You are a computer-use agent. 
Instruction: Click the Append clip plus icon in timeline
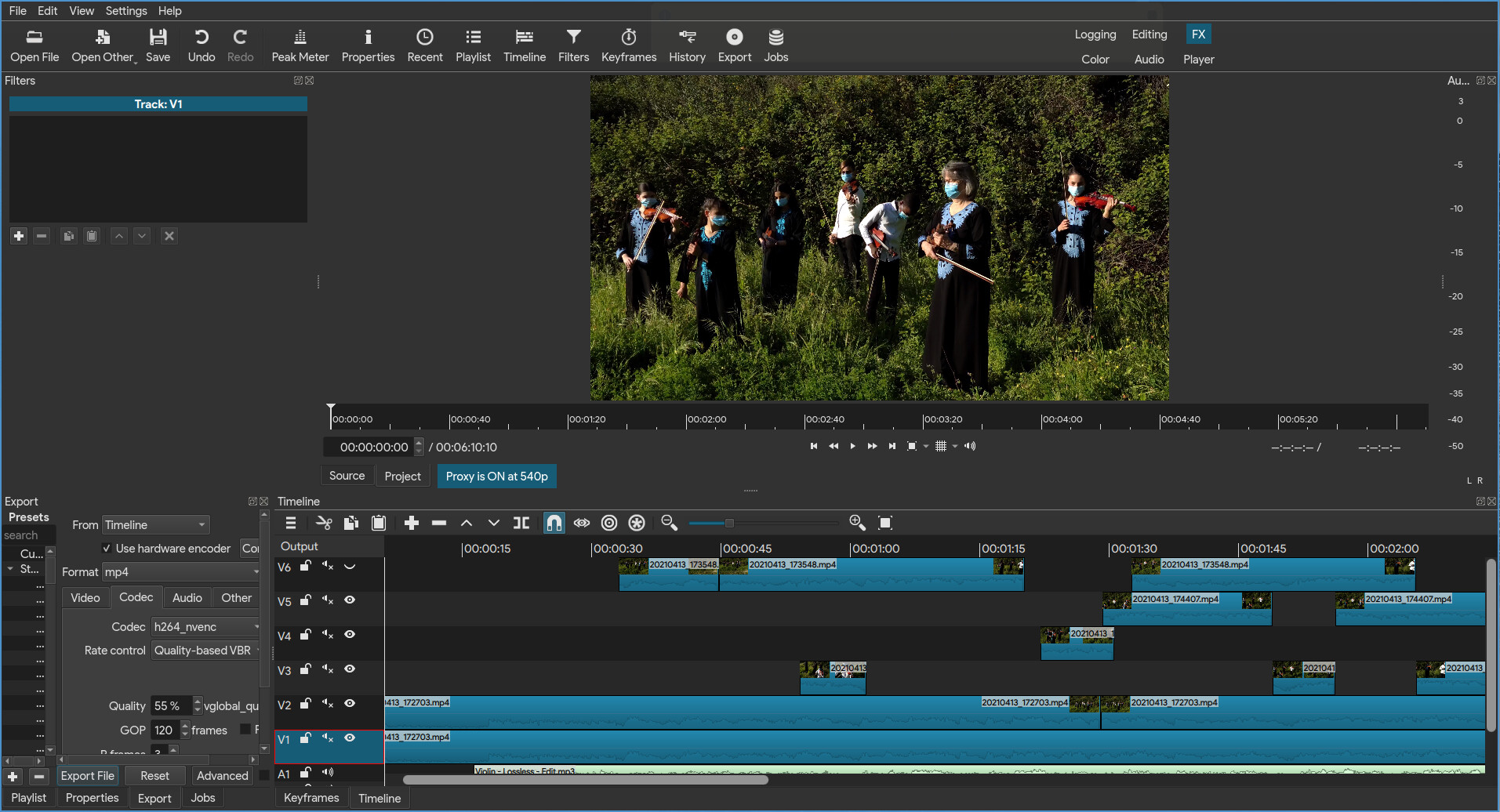412,523
